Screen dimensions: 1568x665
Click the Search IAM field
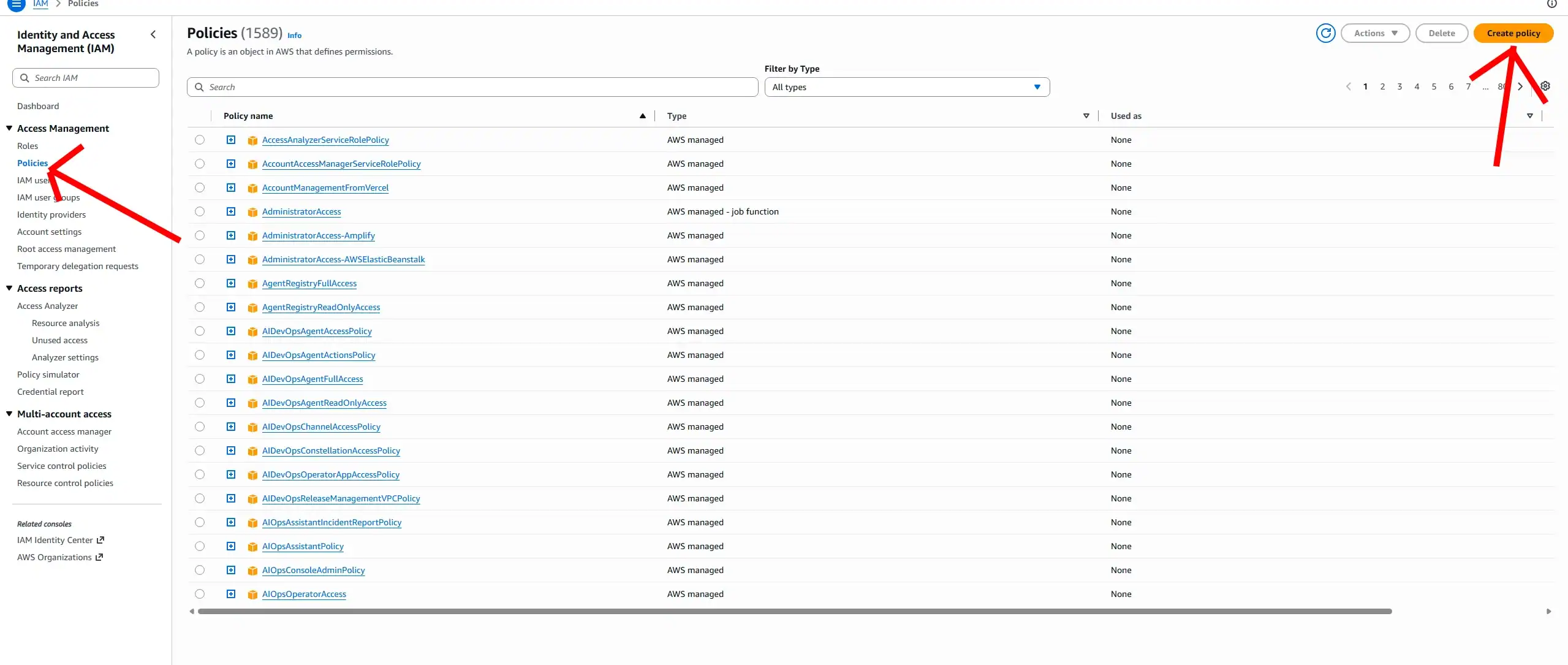coord(86,78)
